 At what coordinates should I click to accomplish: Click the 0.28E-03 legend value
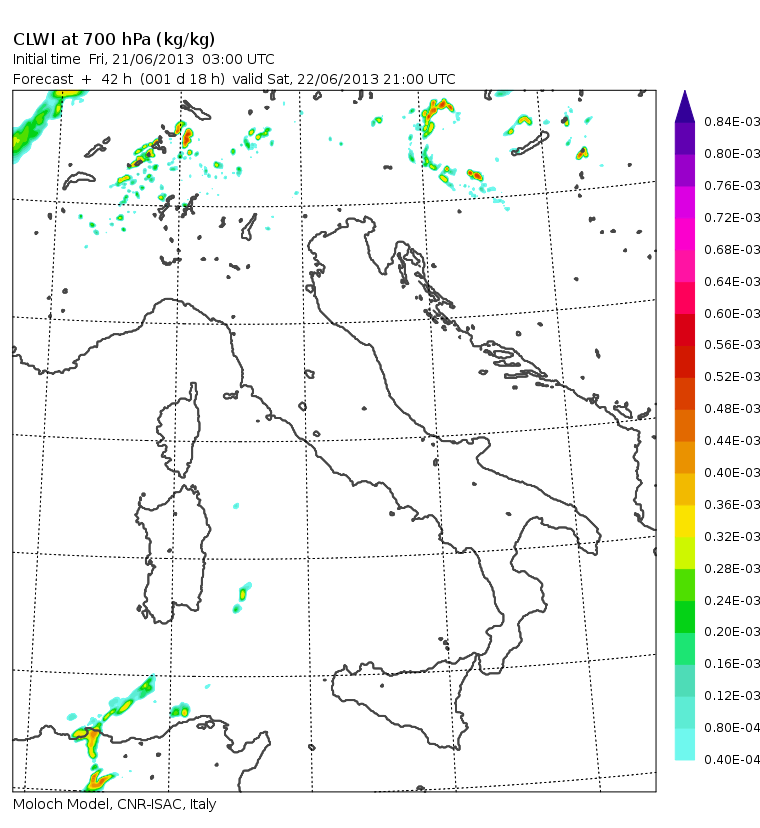732,569
